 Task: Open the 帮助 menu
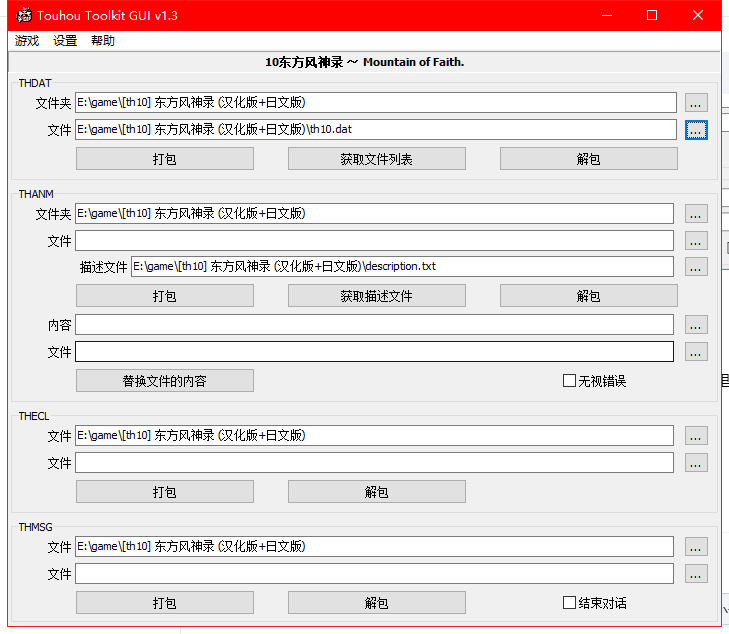click(x=103, y=41)
